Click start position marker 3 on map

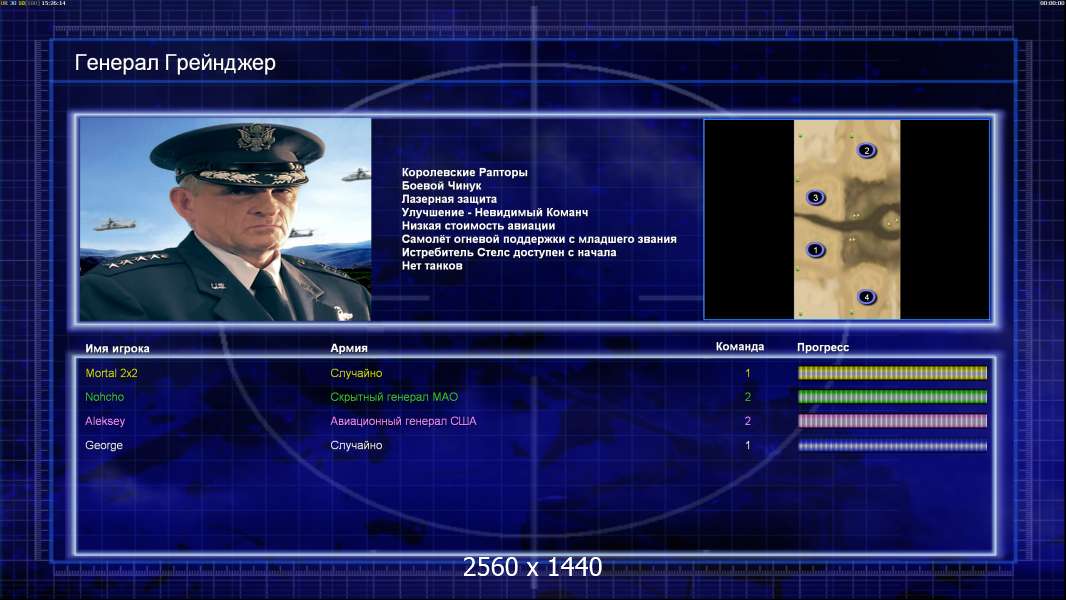(x=815, y=198)
